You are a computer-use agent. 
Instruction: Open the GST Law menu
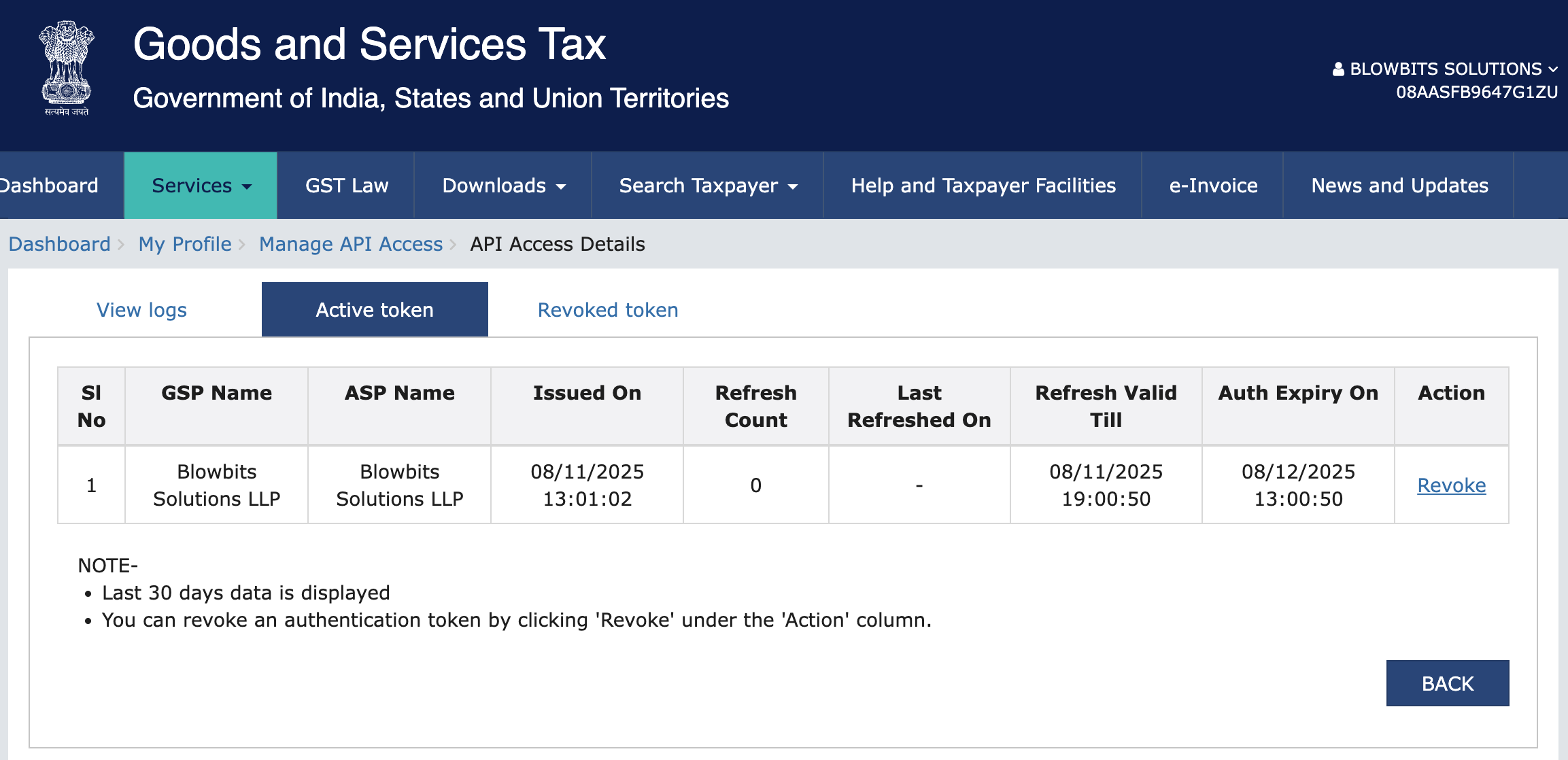tap(346, 185)
